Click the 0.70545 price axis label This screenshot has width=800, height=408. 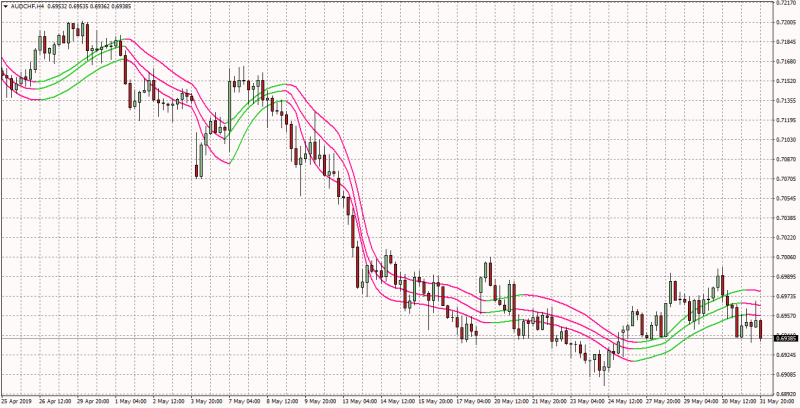786,198
